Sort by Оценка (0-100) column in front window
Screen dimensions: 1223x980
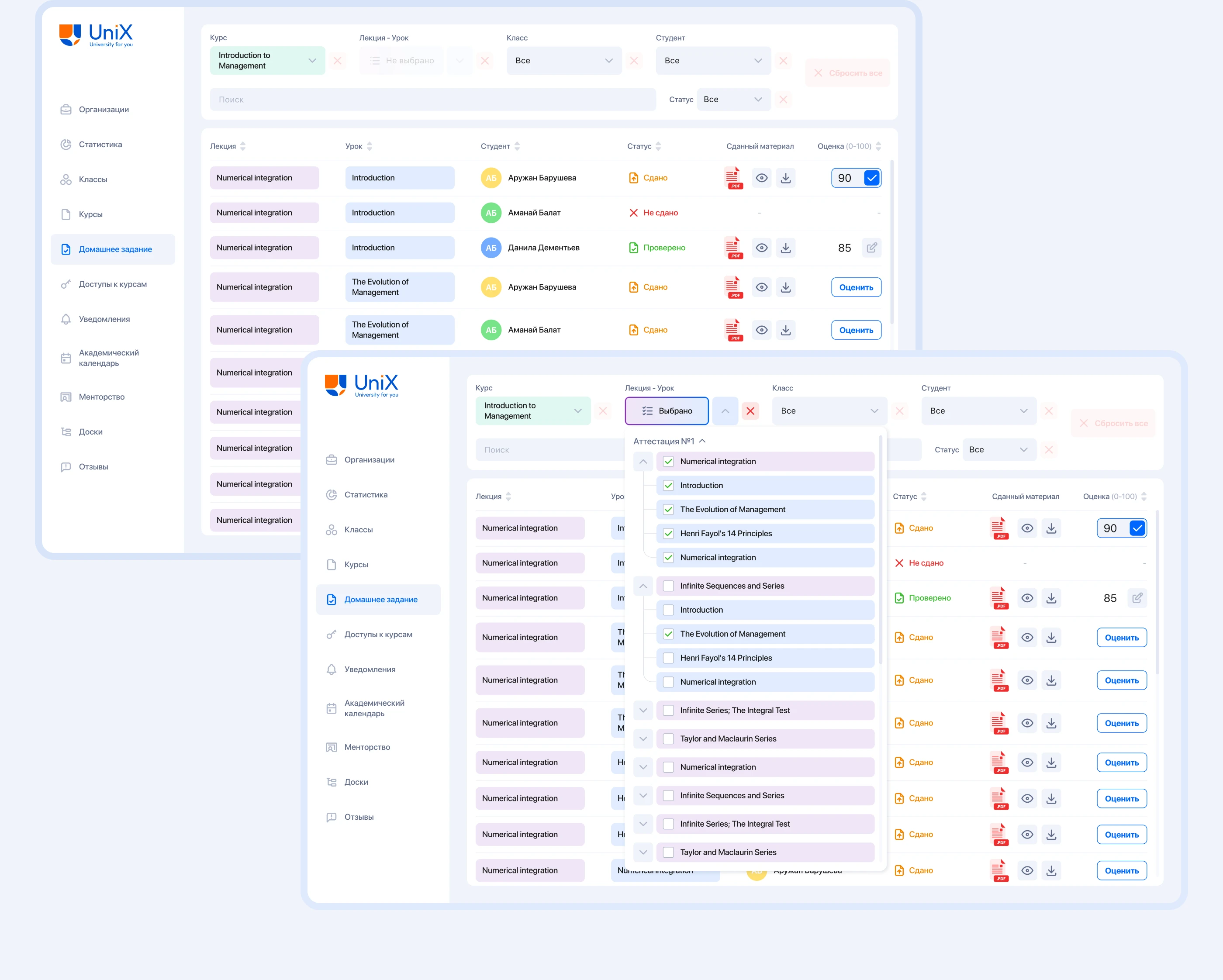tap(1144, 496)
